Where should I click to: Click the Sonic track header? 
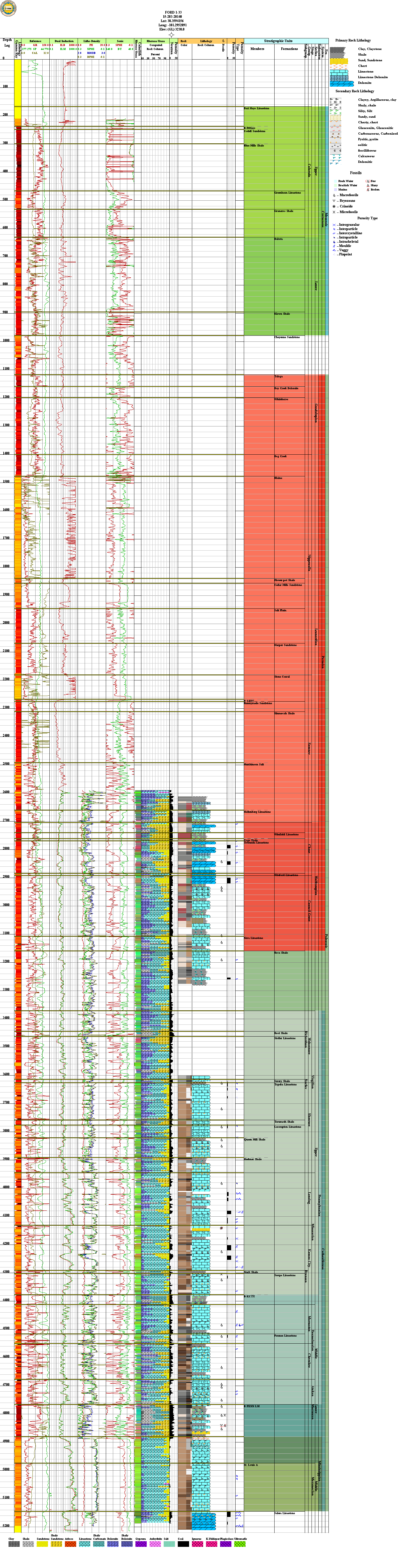coord(120,41)
